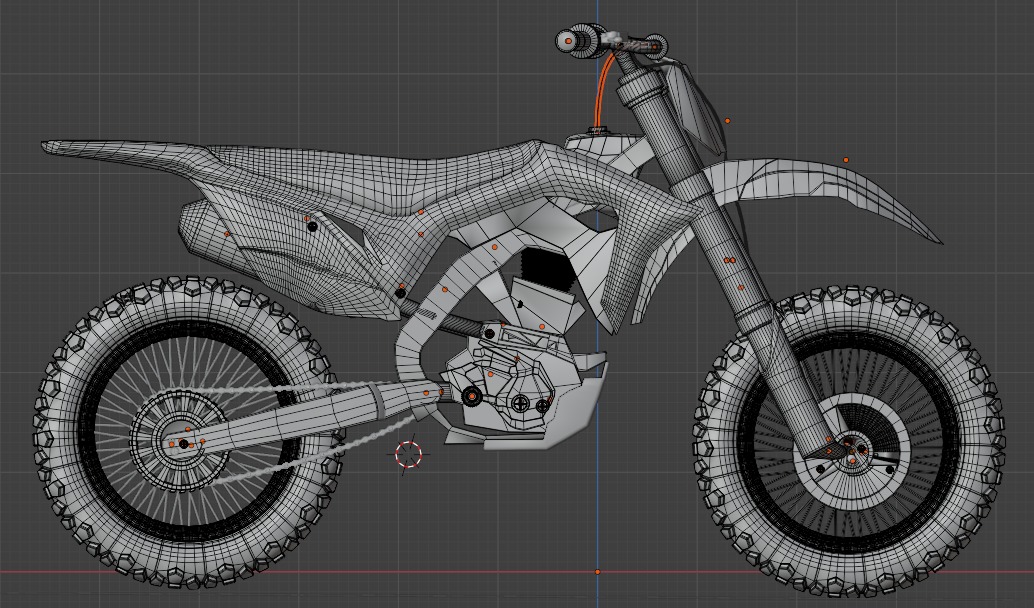Click the world origin point on red axis
This screenshot has height=608, width=1034.
pyautogui.click(x=598, y=572)
